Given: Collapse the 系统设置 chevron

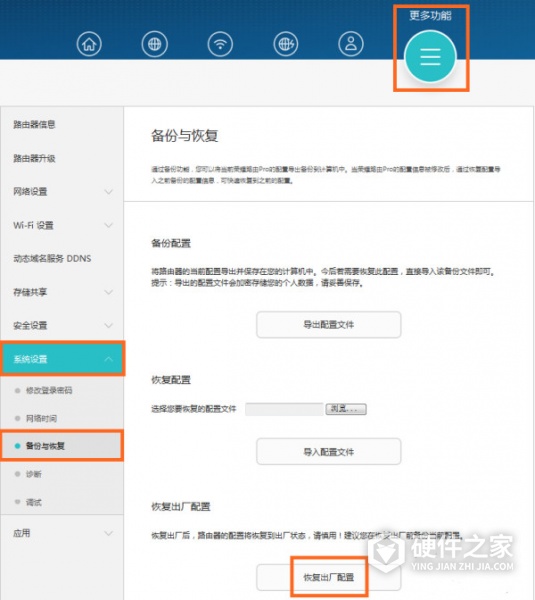Looking at the screenshot, I should point(109,359).
